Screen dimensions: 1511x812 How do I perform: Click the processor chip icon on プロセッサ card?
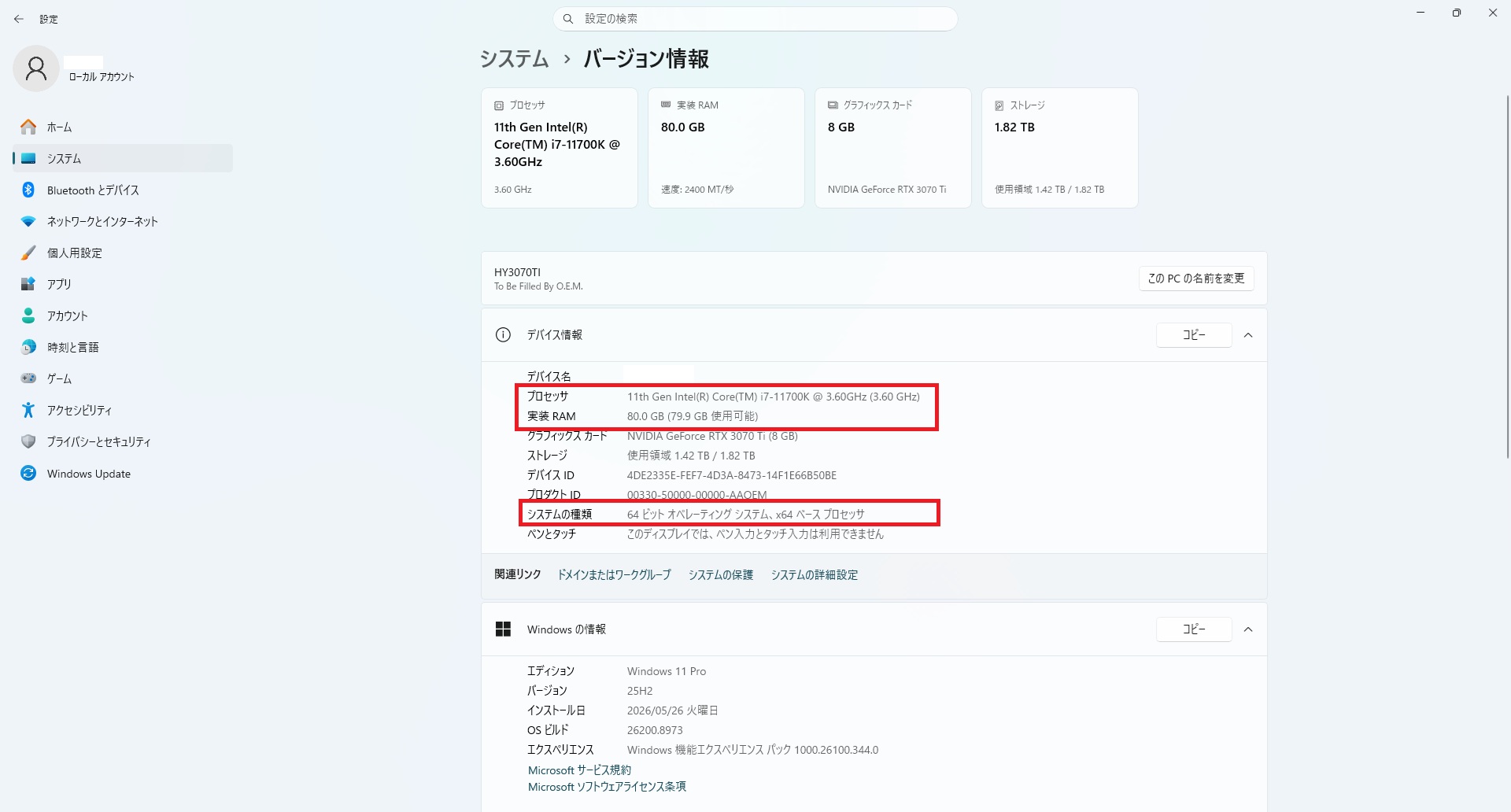[x=499, y=105]
